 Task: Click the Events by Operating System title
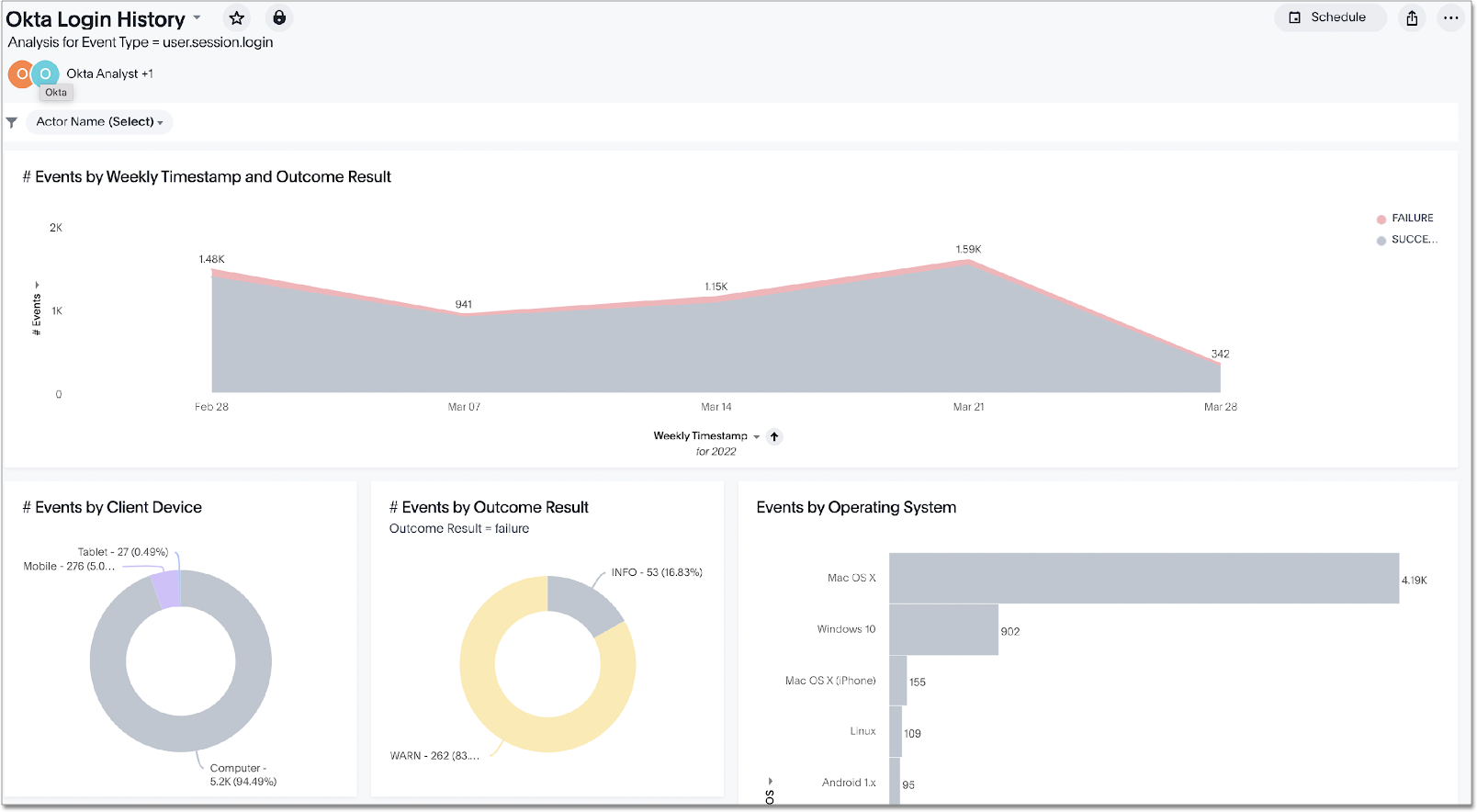856,507
